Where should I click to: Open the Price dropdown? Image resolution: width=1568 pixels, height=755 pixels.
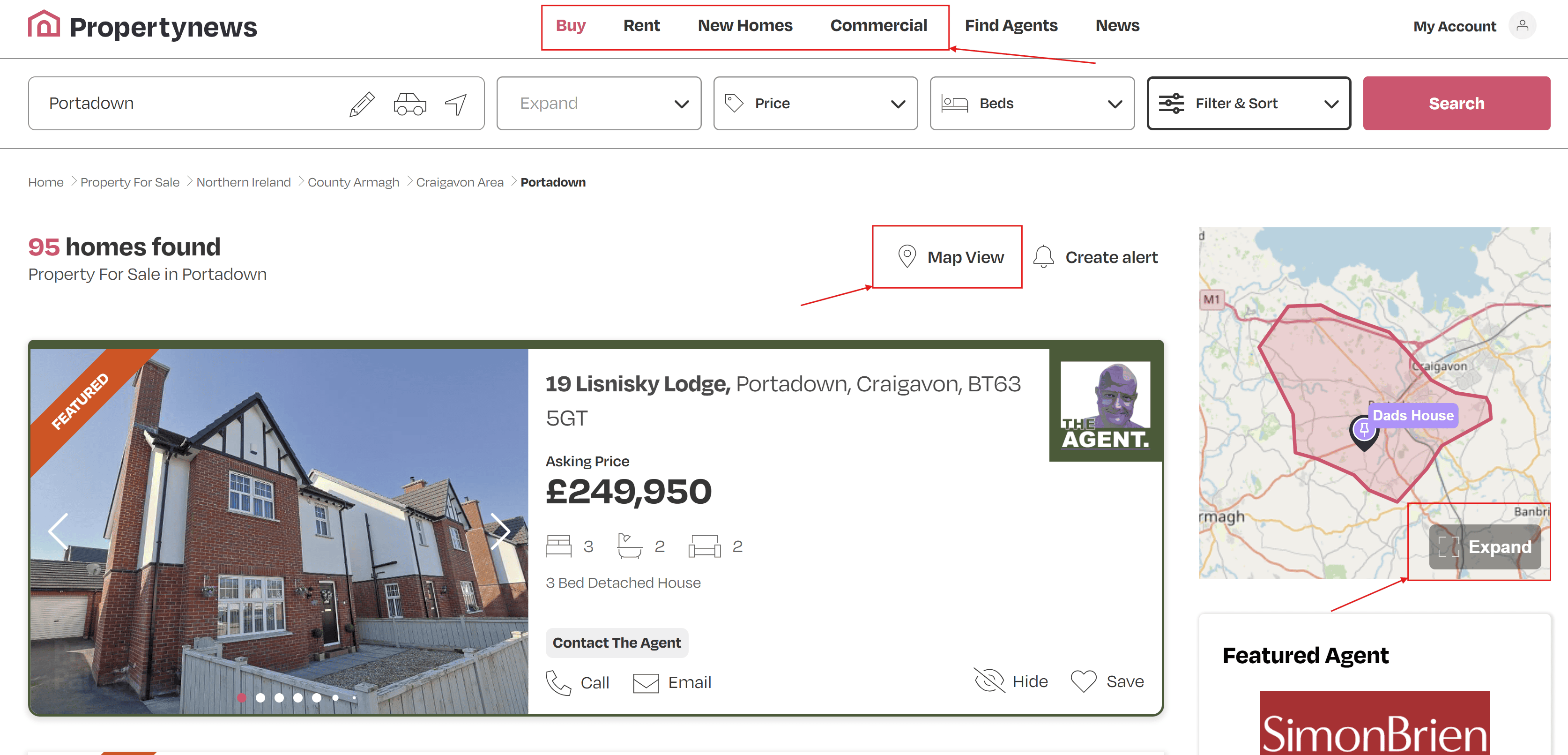[x=815, y=104]
